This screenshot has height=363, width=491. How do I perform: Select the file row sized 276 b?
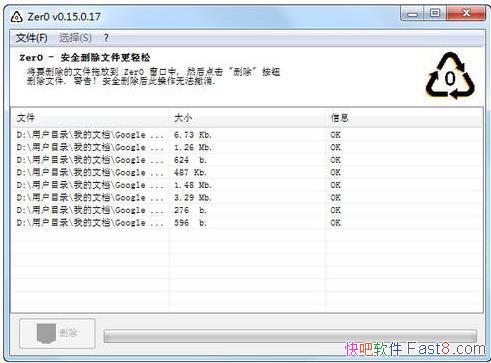(247, 210)
